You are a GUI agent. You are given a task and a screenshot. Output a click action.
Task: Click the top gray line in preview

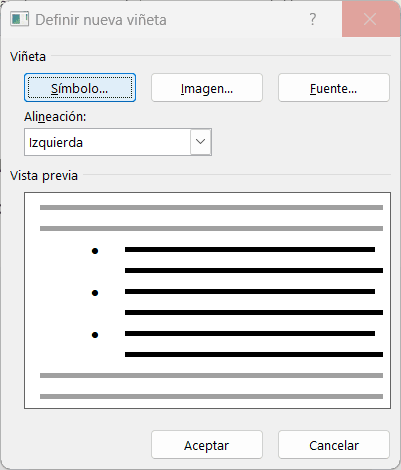[211, 207]
